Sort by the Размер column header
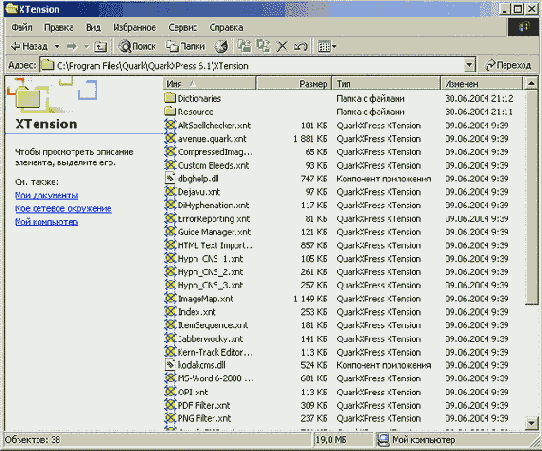 (294, 84)
